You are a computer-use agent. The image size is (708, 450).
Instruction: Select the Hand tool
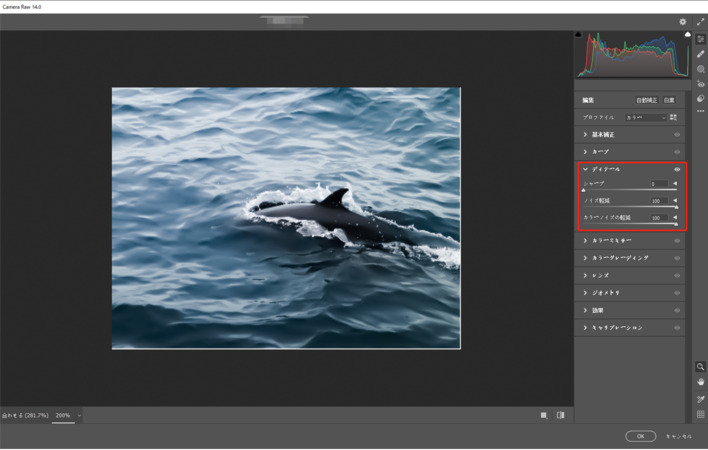(700, 382)
